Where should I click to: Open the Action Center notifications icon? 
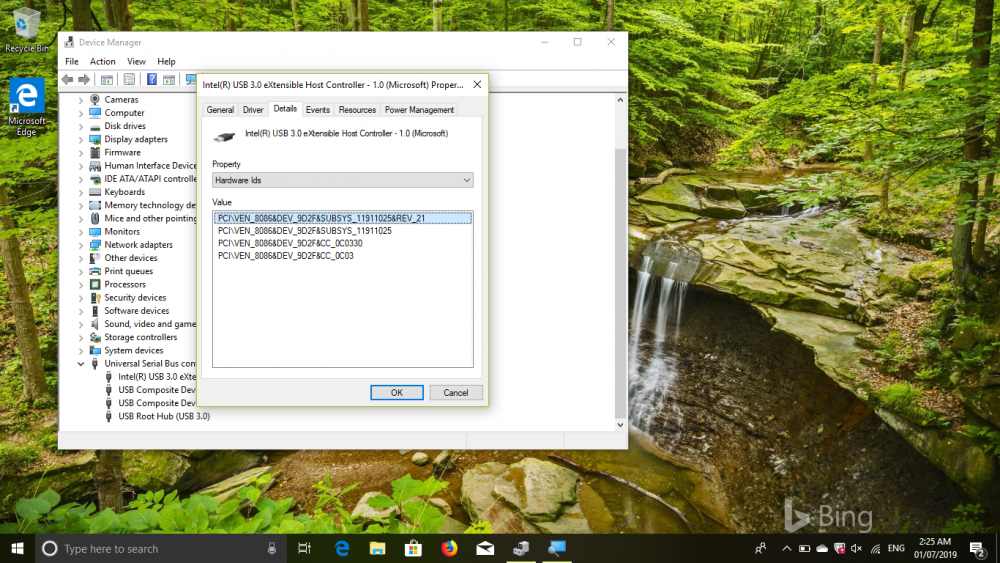977,548
